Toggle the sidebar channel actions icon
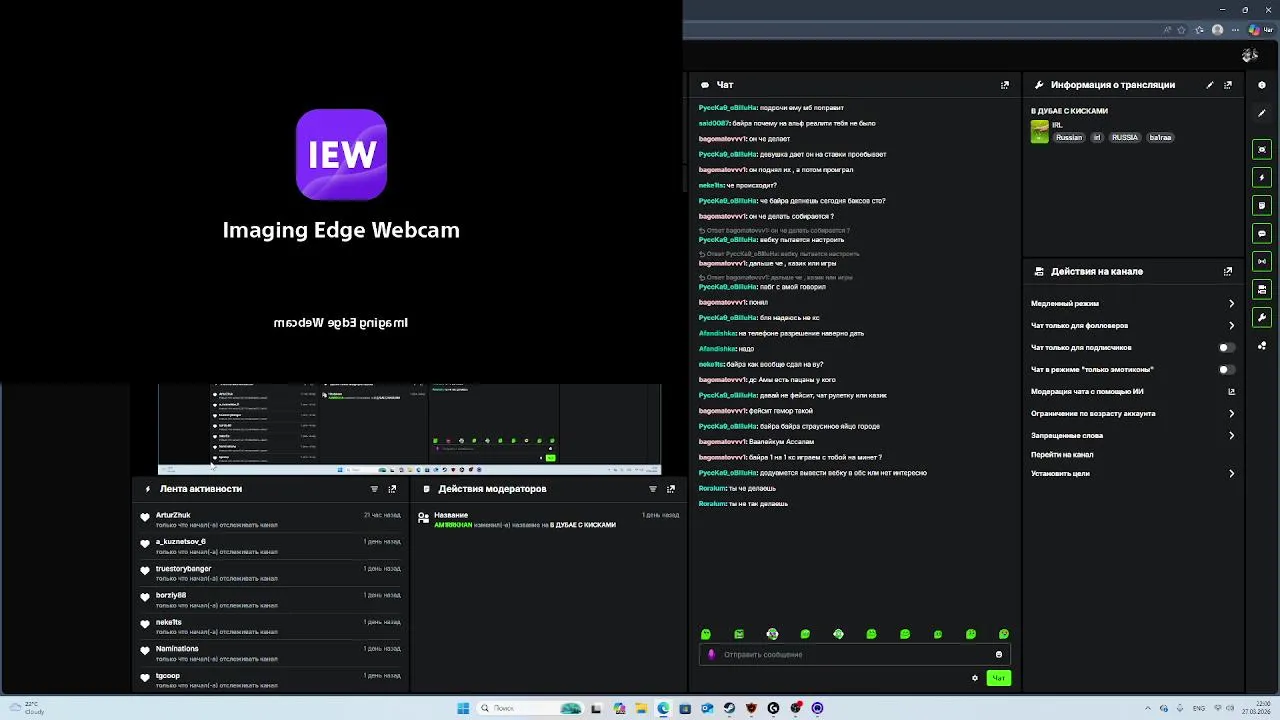The height and width of the screenshot is (720, 1280). tap(1262, 289)
